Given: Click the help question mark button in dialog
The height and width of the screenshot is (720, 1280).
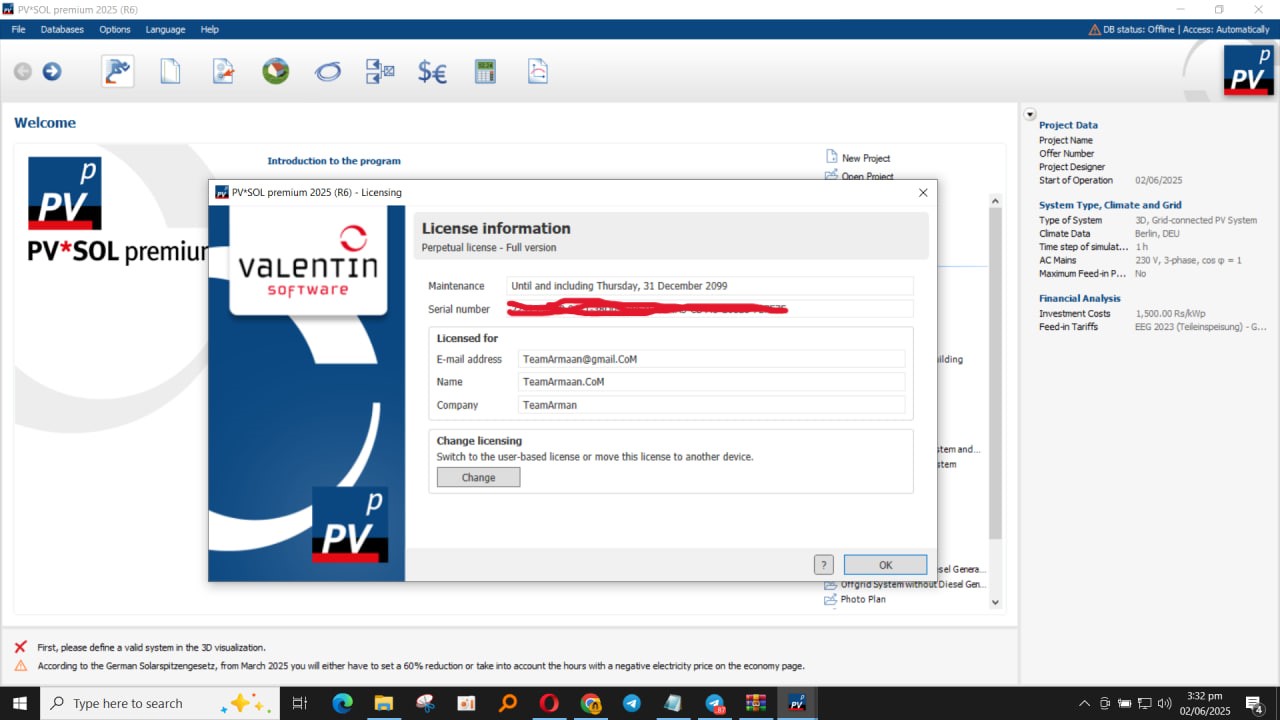Looking at the screenshot, I should click(x=824, y=565).
